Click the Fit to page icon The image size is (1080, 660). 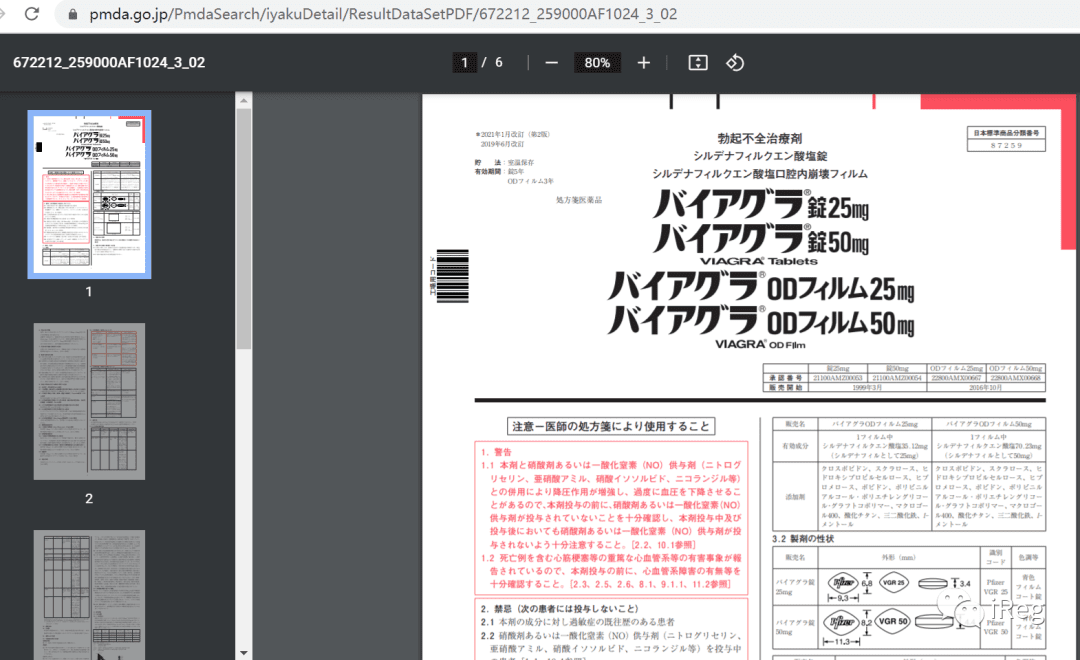click(x=698, y=63)
